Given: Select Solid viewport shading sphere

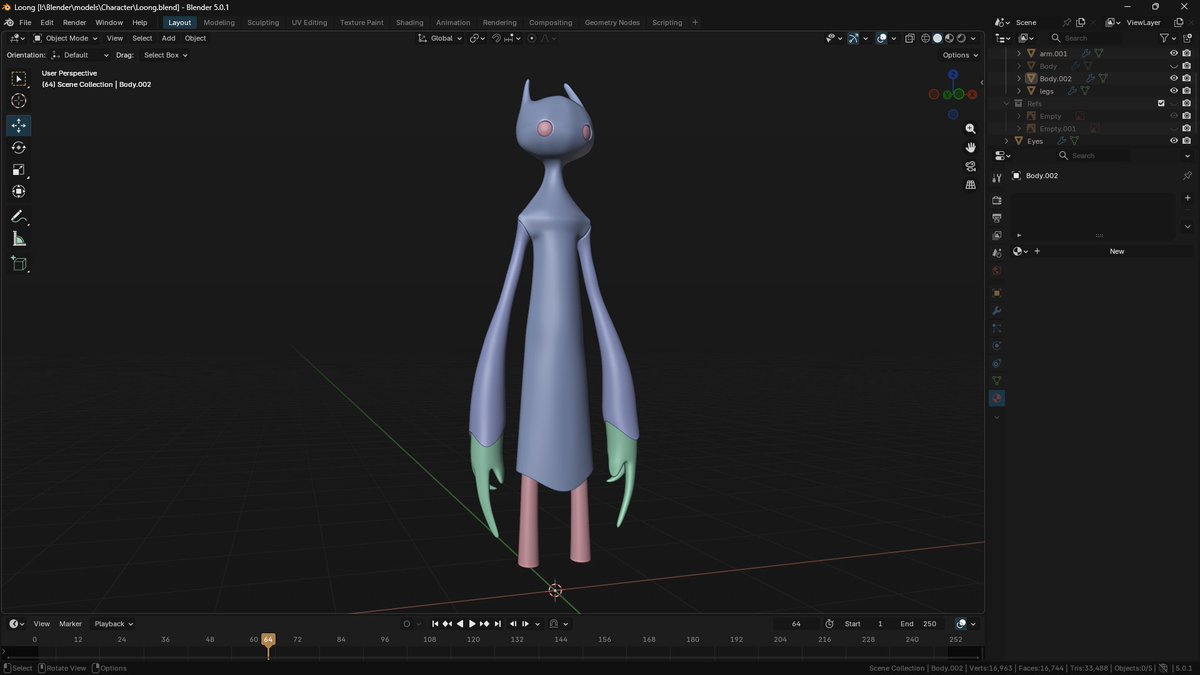Looking at the screenshot, I should click(937, 38).
